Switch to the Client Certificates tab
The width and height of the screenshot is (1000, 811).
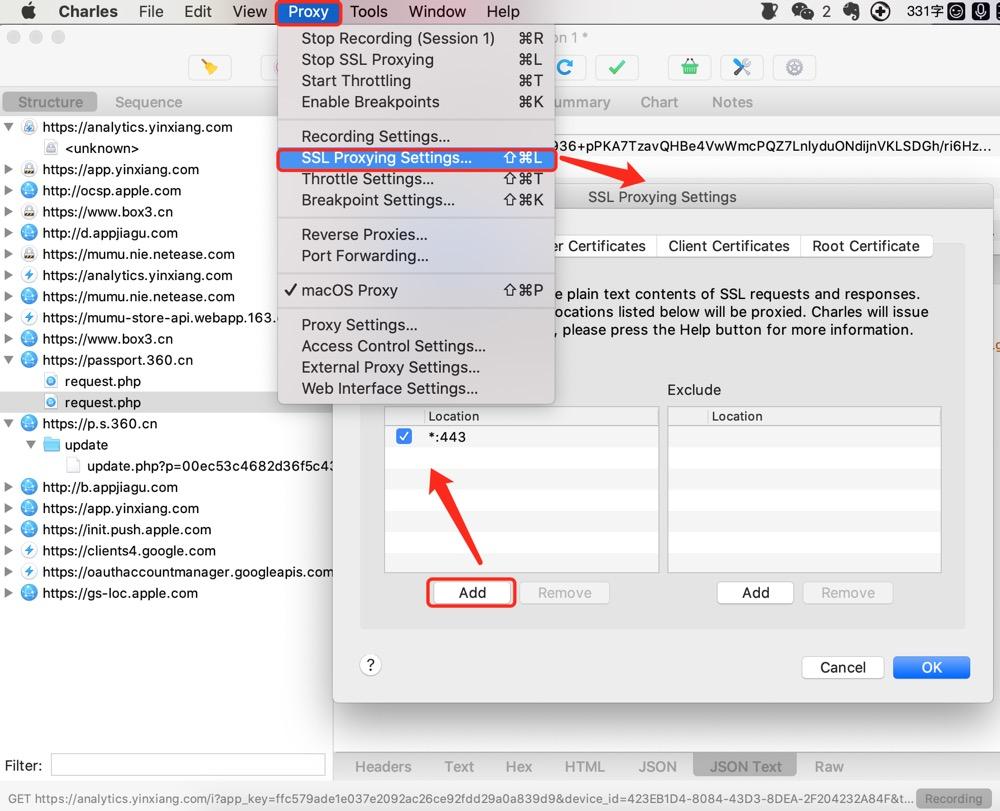coord(728,246)
